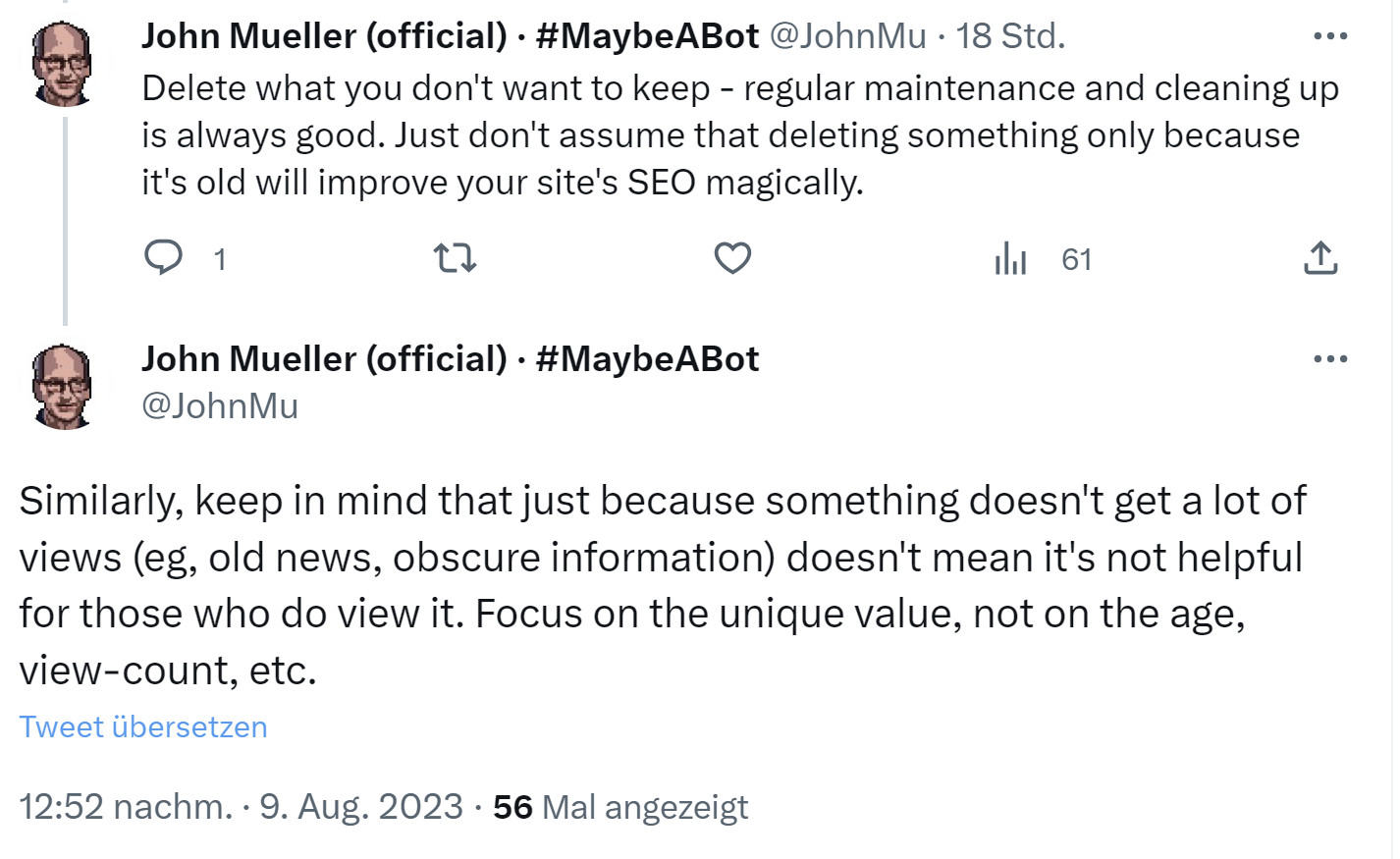The width and height of the screenshot is (1400, 859).
Task: Click John Mueller's avatar in second tweet
Action: coord(62,386)
